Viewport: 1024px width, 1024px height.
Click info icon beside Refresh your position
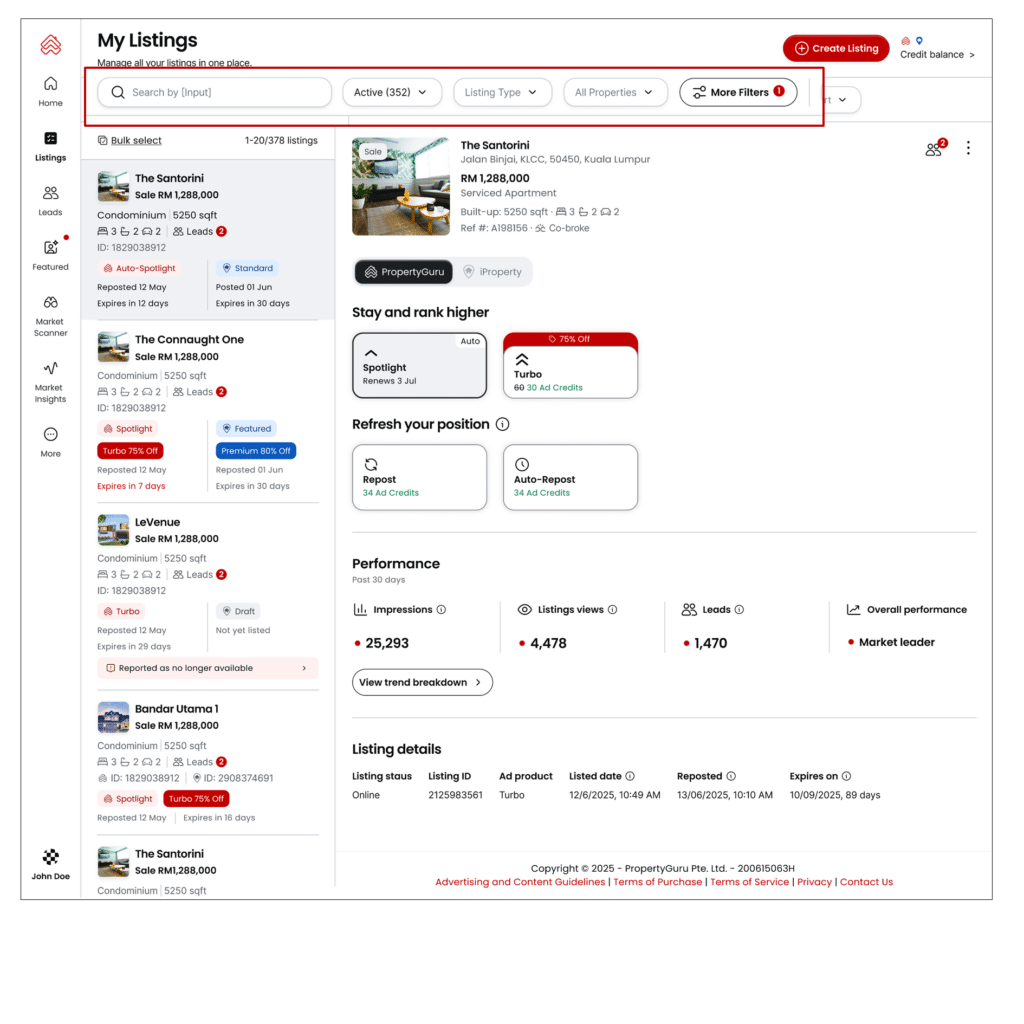click(x=503, y=424)
